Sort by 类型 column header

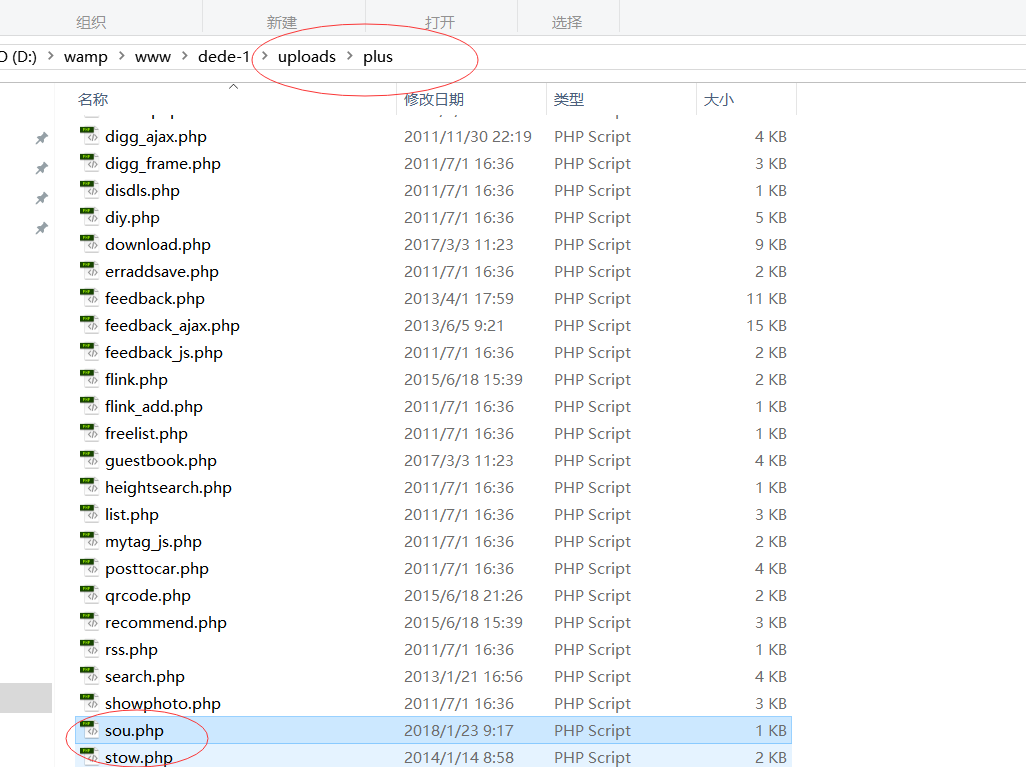tap(569, 100)
